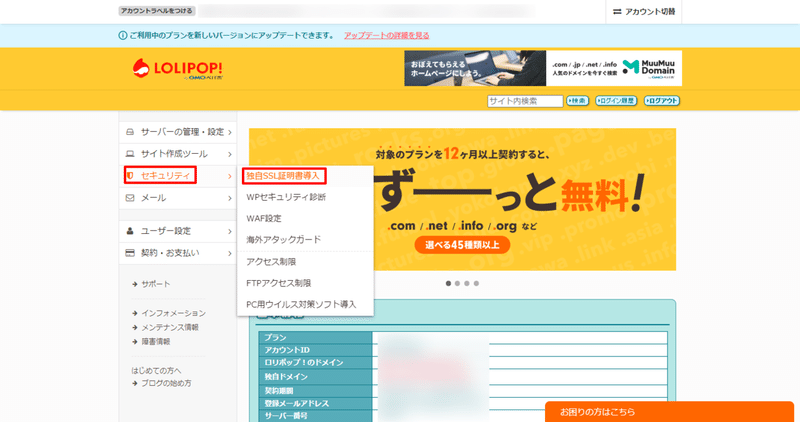800x422 pixels.
Task: Select fourth carousel dot
Action: click(x=476, y=283)
